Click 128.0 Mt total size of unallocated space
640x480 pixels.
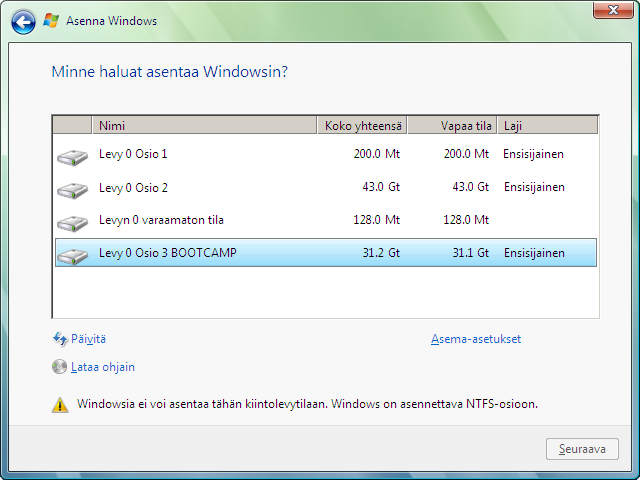click(377, 220)
